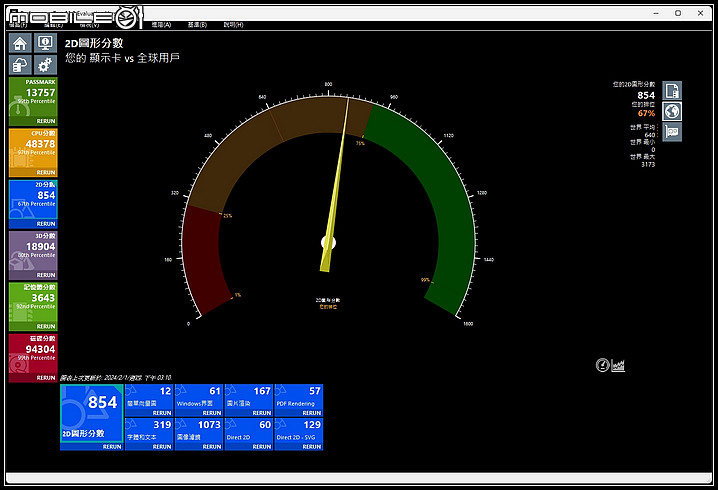The width and height of the screenshot is (718, 490).
Task: Select the world globe comparison icon
Action: [672, 111]
